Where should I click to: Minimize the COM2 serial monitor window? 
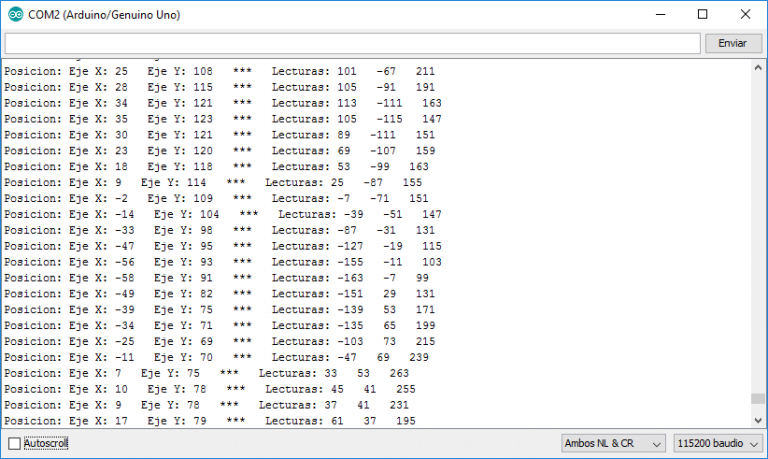pyautogui.click(x=657, y=14)
